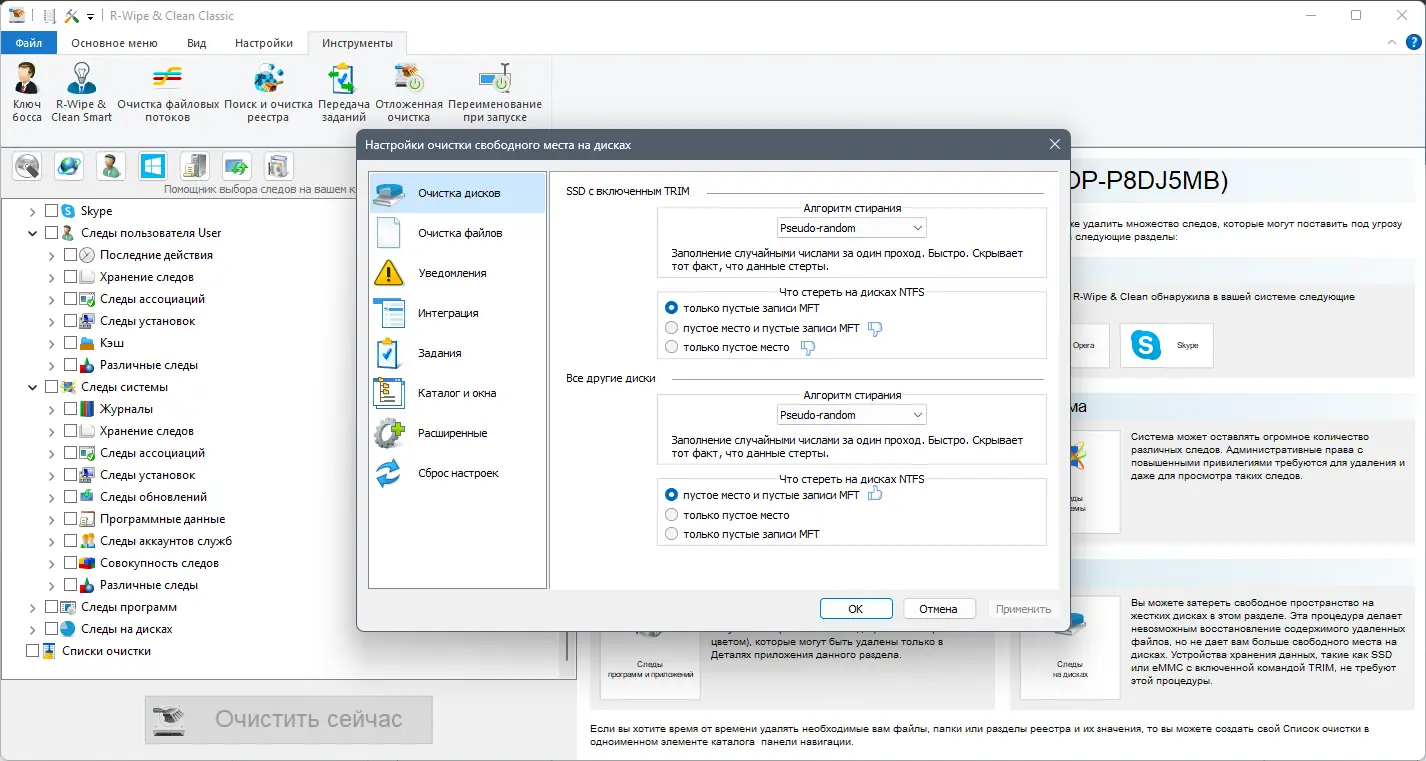Expand the Skype tree node
Viewport: 1426px width, 761px height.
32,211
